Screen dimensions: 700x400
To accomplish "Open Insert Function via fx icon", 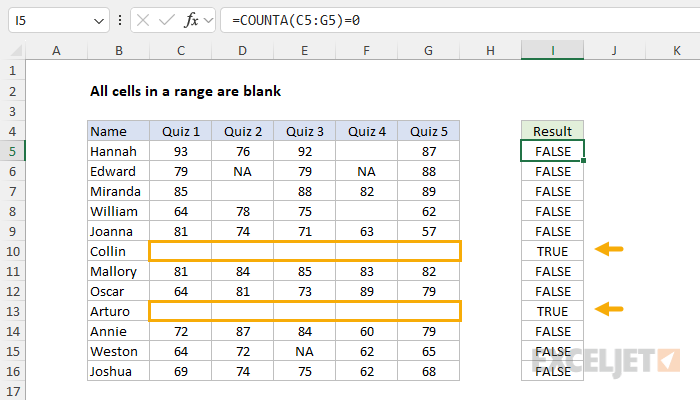I will [x=191, y=20].
